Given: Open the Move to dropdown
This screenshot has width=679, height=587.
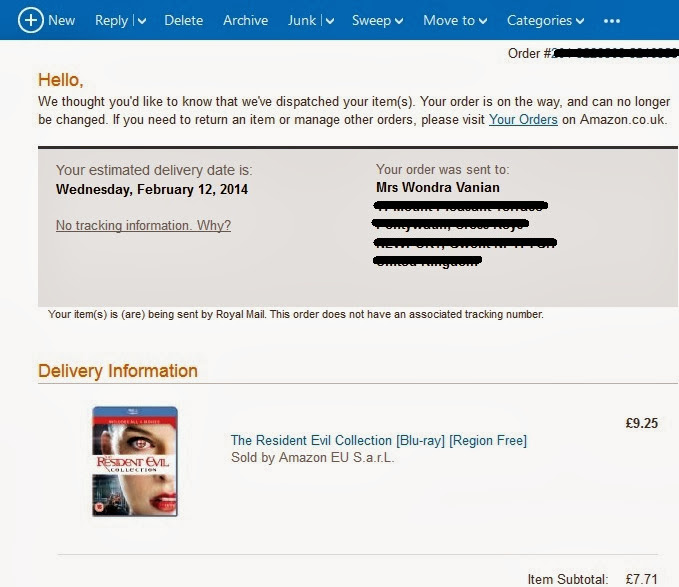Looking at the screenshot, I should coord(455,20).
